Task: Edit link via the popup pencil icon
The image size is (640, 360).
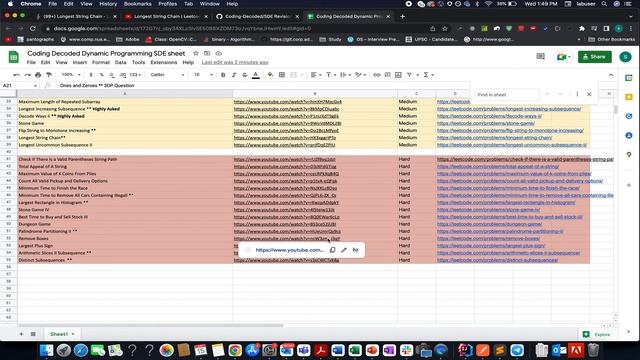Action: [x=344, y=250]
